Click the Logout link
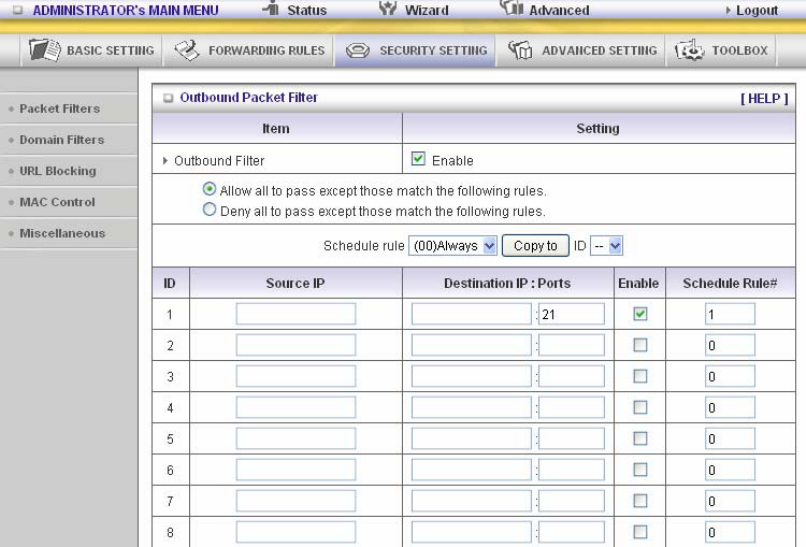Viewport: 806px width, 547px height. (x=756, y=10)
